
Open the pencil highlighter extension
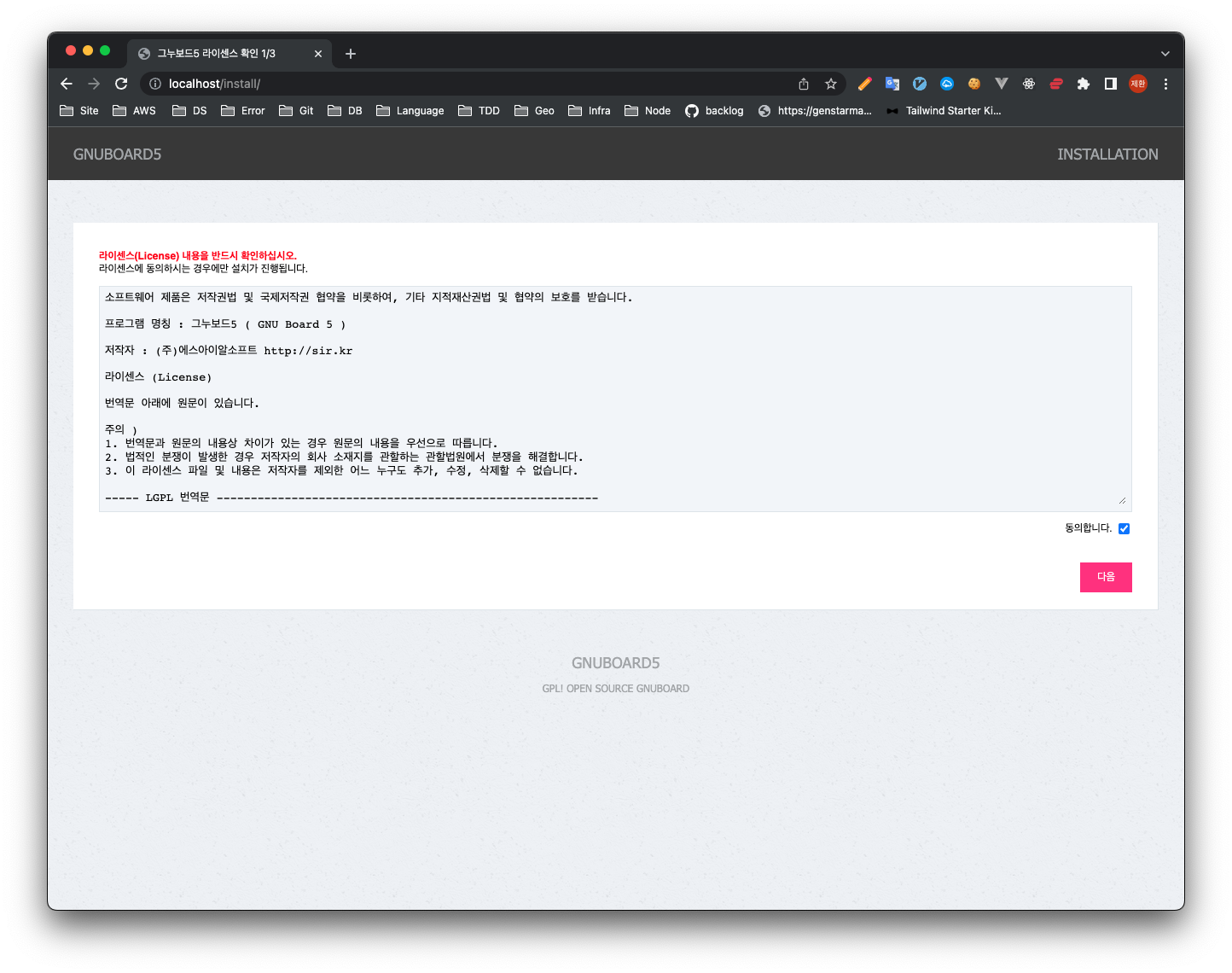pyautogui.click(x=865, y=84)
